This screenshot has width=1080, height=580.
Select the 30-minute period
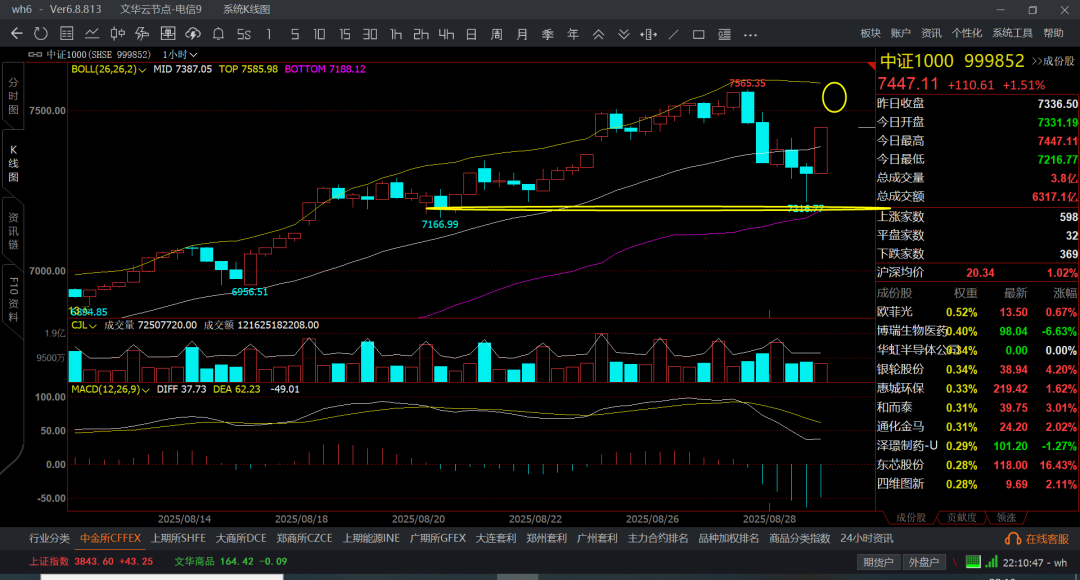[370, 34]
